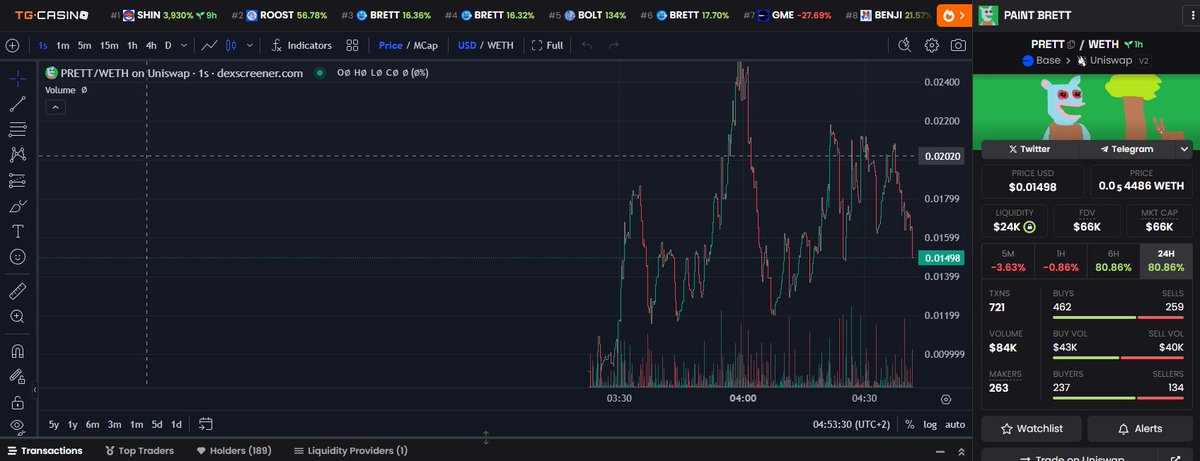Switch chart to 4h timeframe

point(150,45)
